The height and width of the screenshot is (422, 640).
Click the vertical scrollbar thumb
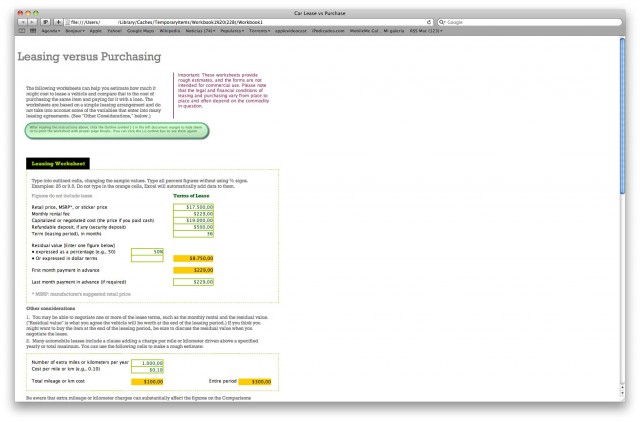coord(622,116)
